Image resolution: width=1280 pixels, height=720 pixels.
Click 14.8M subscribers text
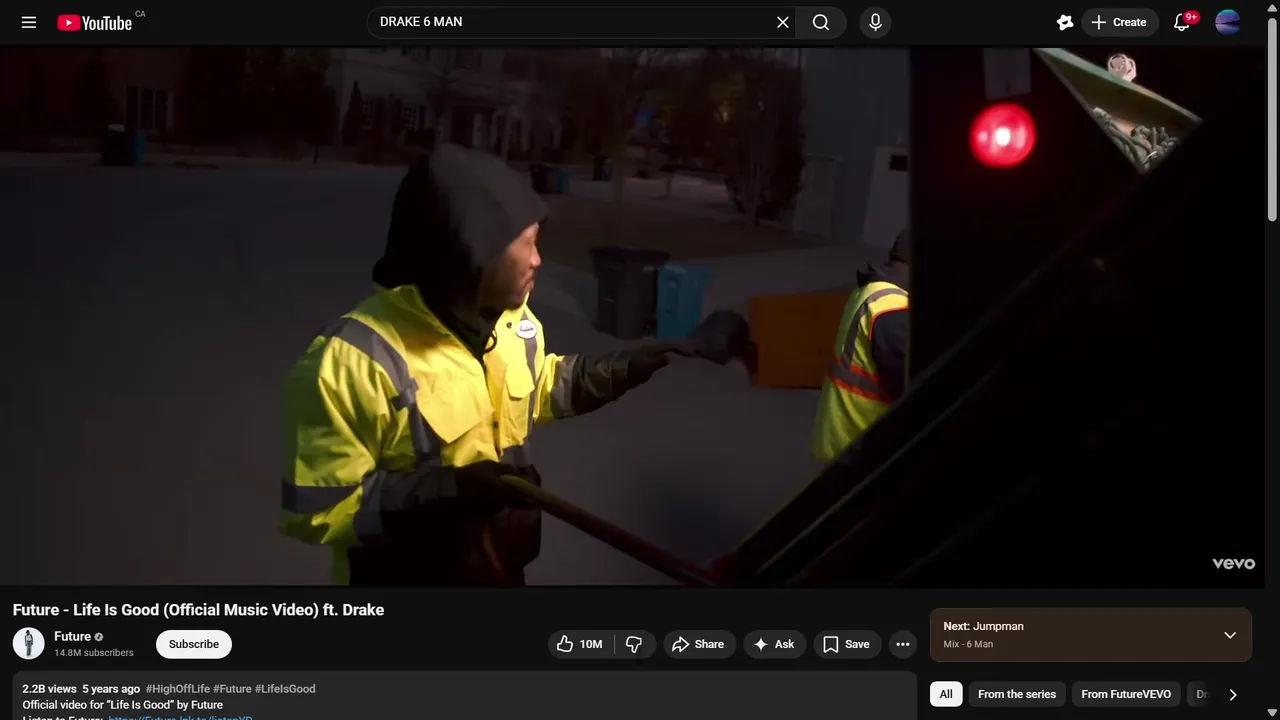pyautogui.click(x=94, y=653)
